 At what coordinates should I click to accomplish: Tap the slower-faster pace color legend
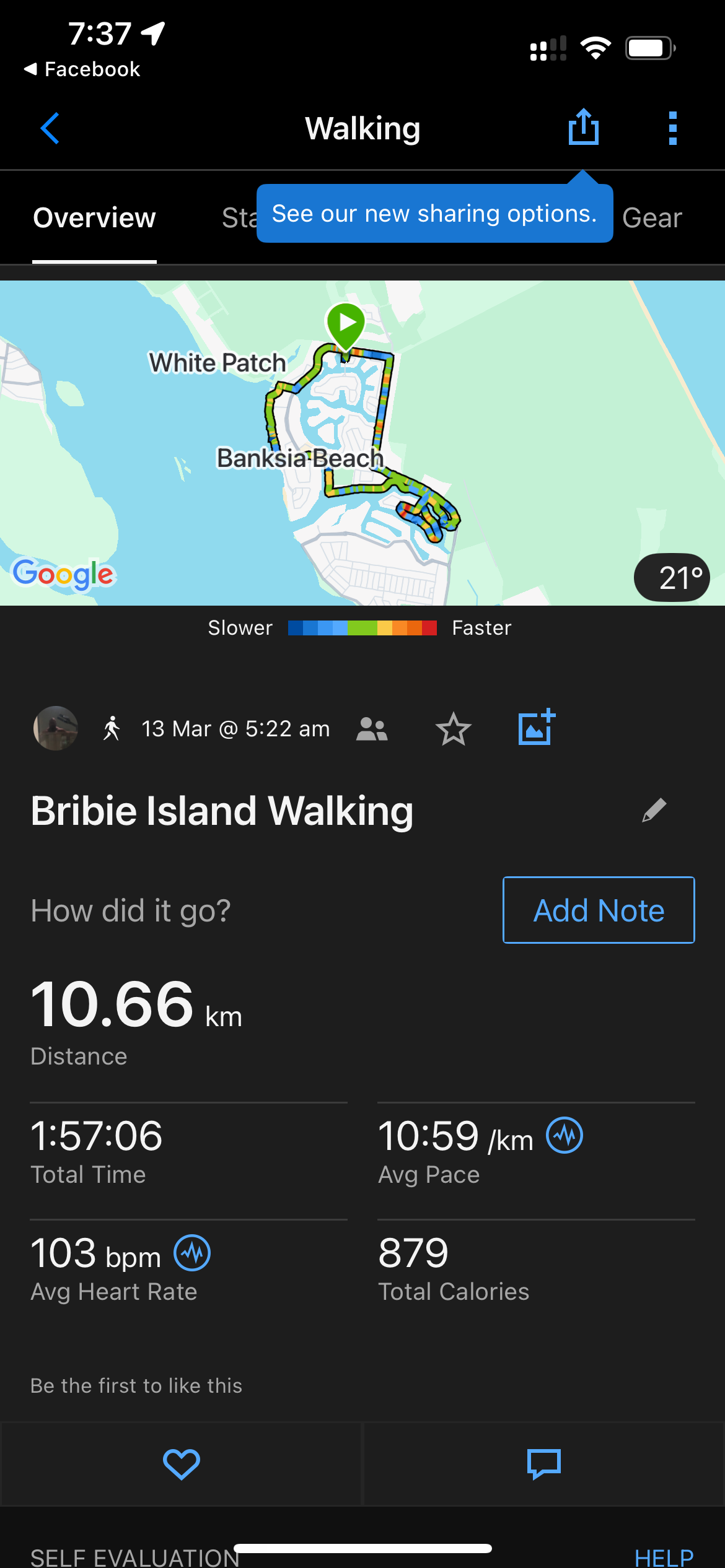tap(362, 628)
